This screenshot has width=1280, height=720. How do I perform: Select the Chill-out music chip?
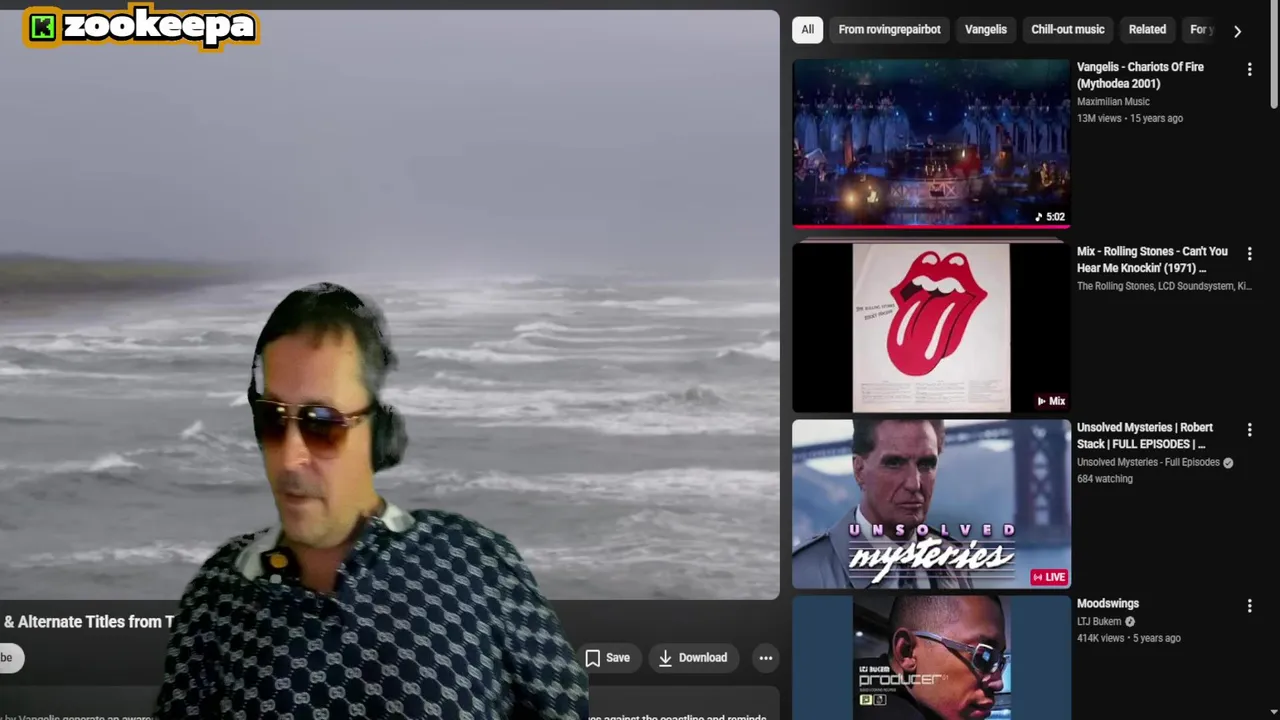coord(1068,30)
